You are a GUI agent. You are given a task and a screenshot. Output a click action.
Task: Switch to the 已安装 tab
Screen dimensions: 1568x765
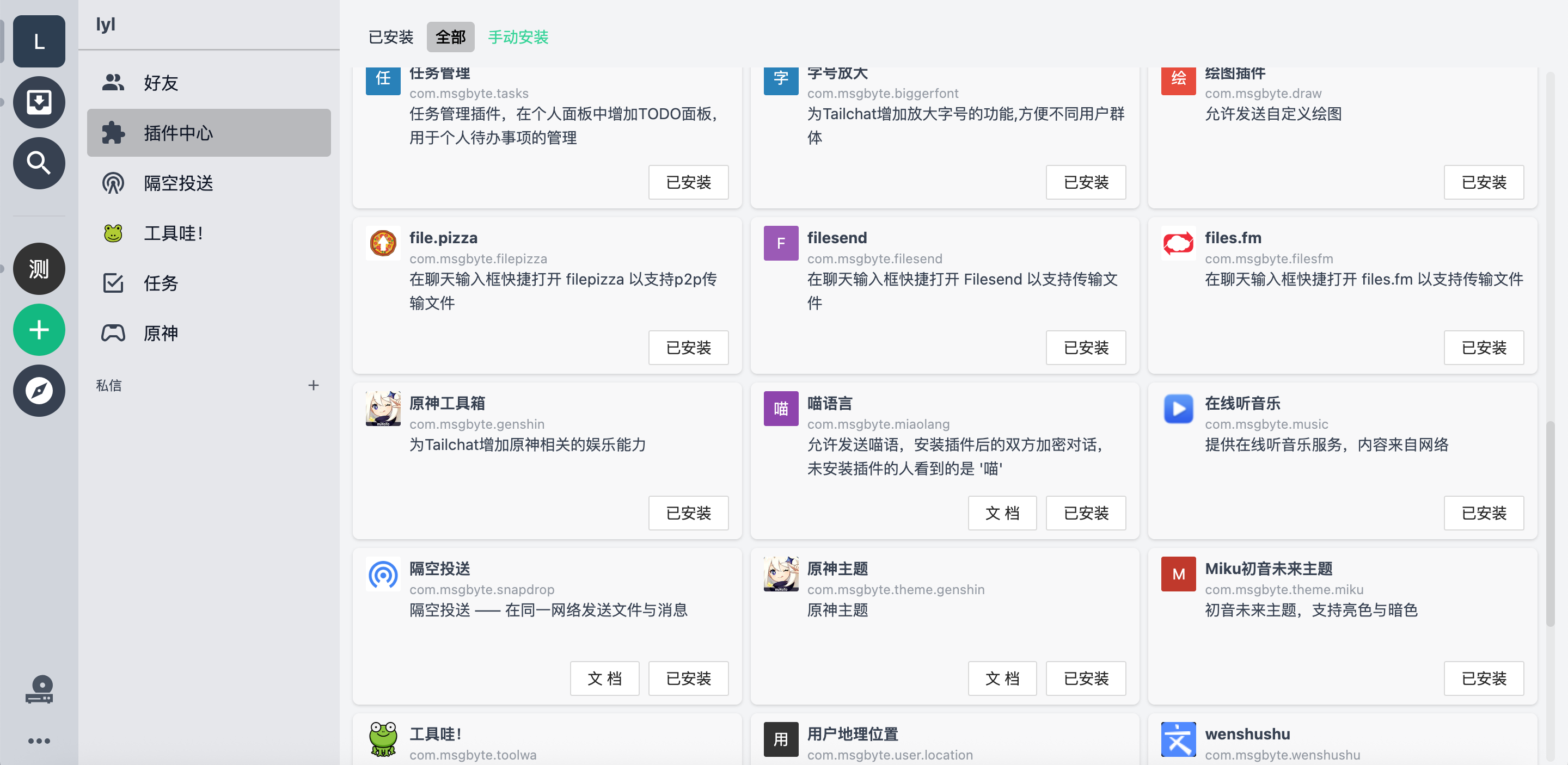click(391, 37)
